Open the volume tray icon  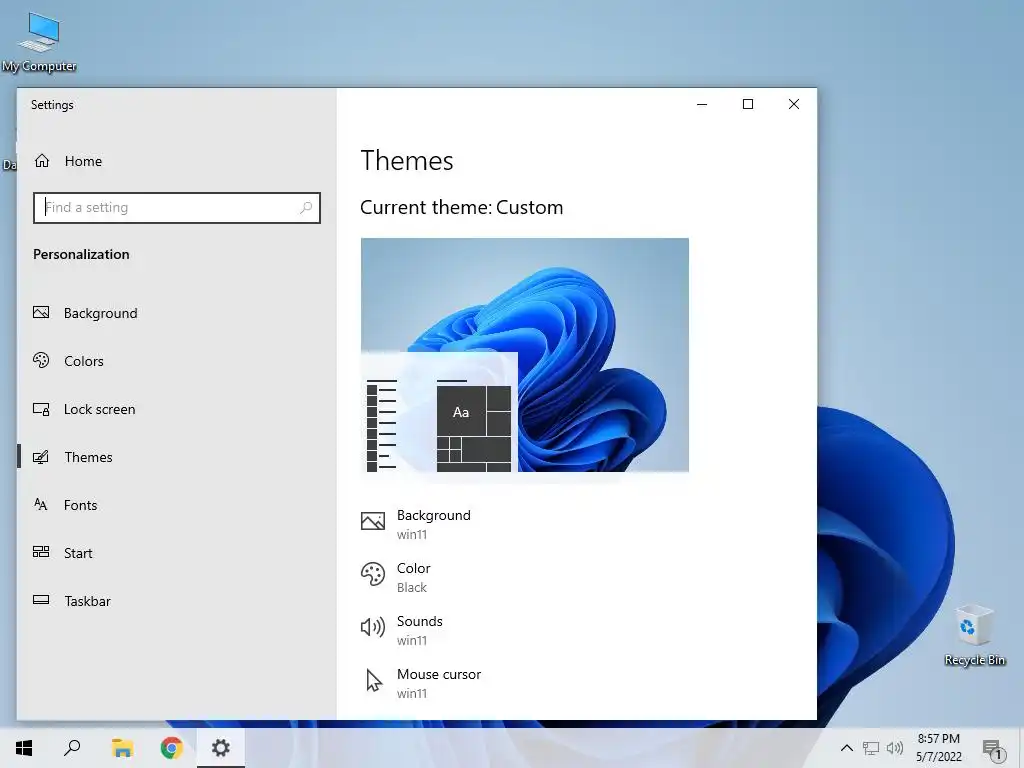pyautogui.click(x=895, y=748)
